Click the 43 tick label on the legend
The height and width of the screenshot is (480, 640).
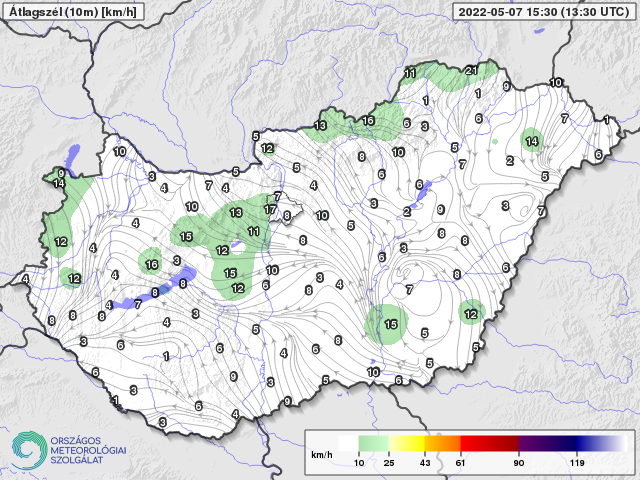424,465
